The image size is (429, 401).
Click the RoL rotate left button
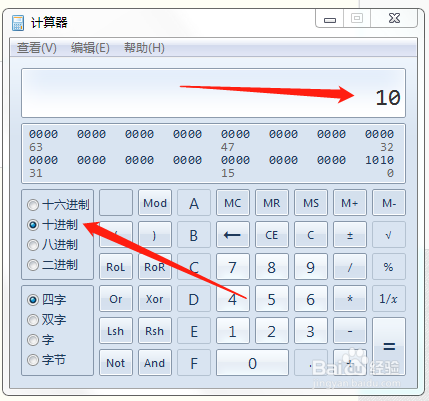tap(116, 267)
